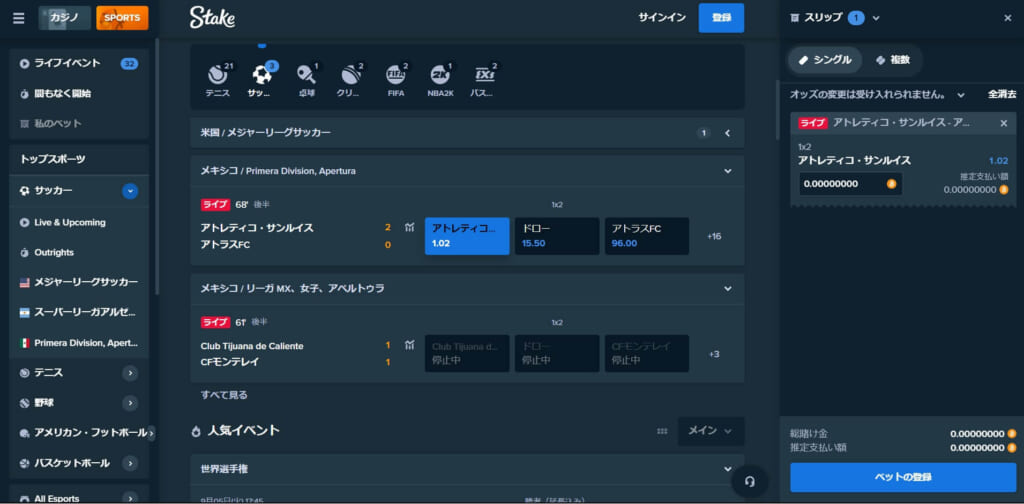
Task: Click the bet amount input field
Action: click(842, 184)
